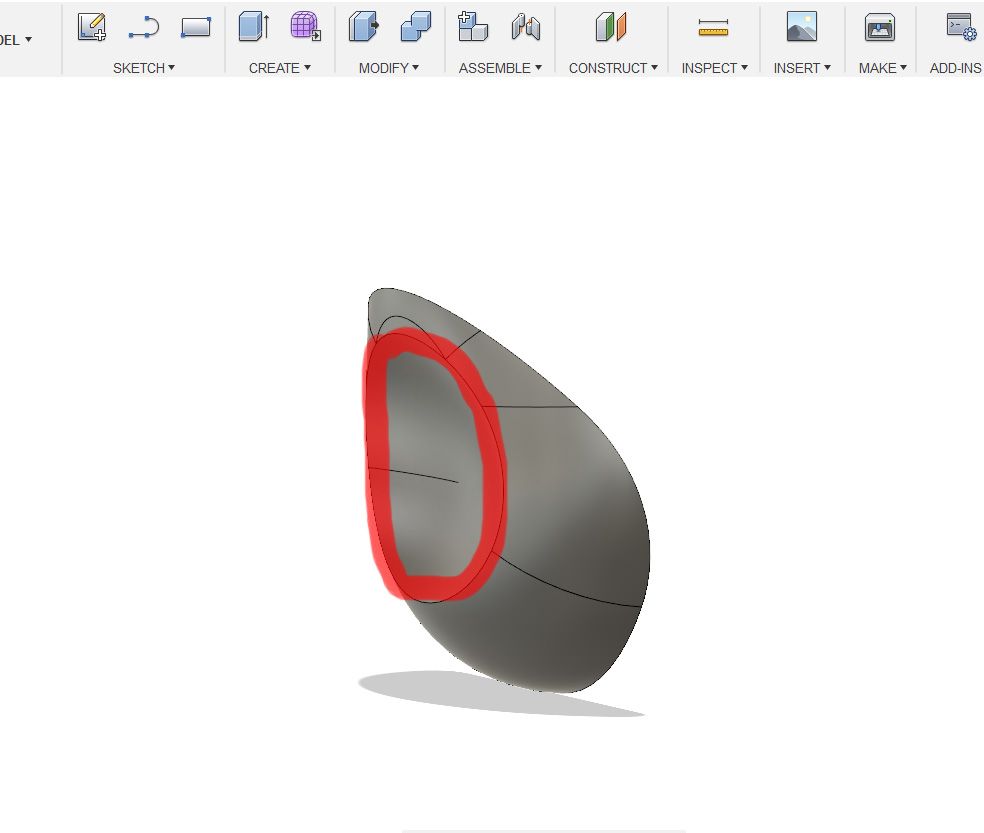Screen dimensions: 984x833
Task: Open the MODEL workspace switcher dropdown
Action: point(16,40)
